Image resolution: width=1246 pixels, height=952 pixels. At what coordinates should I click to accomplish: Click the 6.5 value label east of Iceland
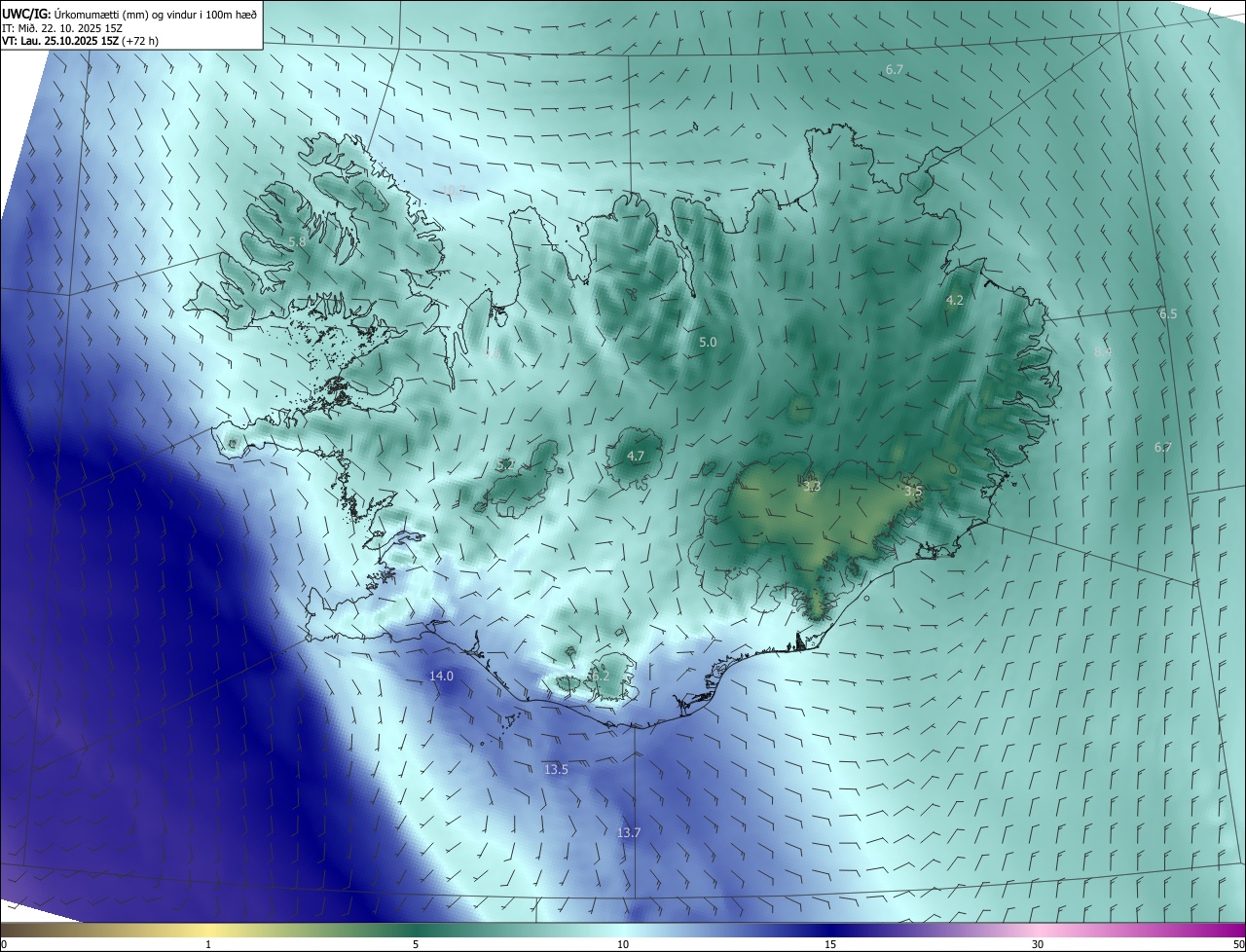coord(1168,313)
